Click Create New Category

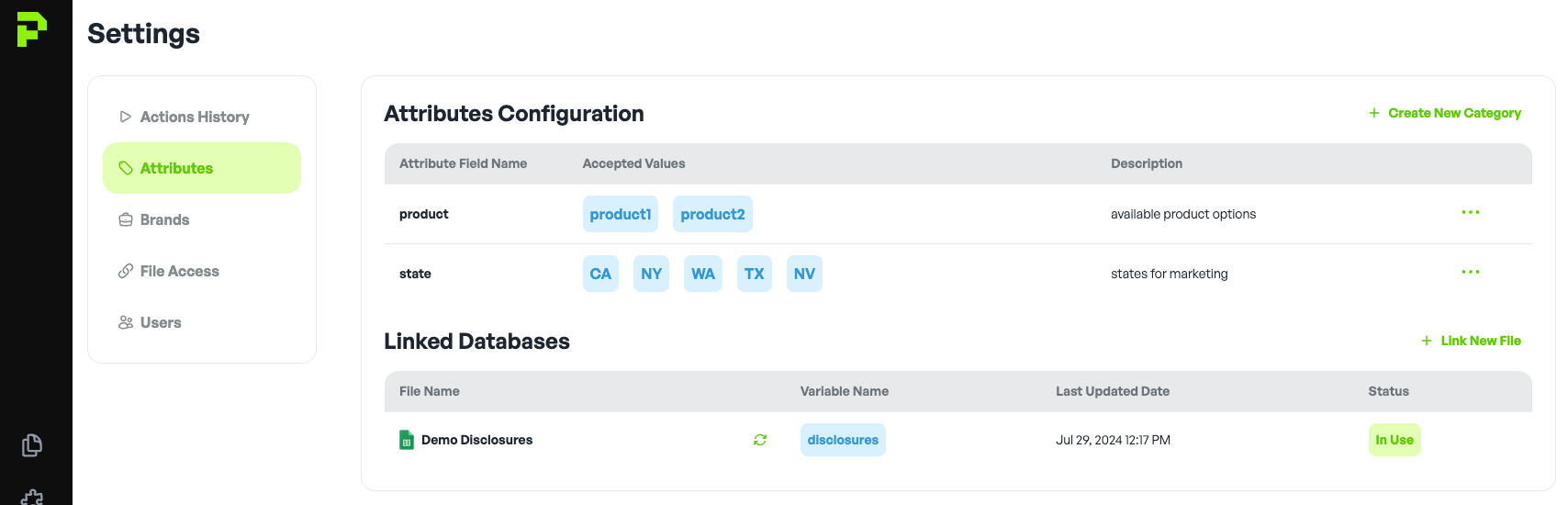click(1444, 113)
